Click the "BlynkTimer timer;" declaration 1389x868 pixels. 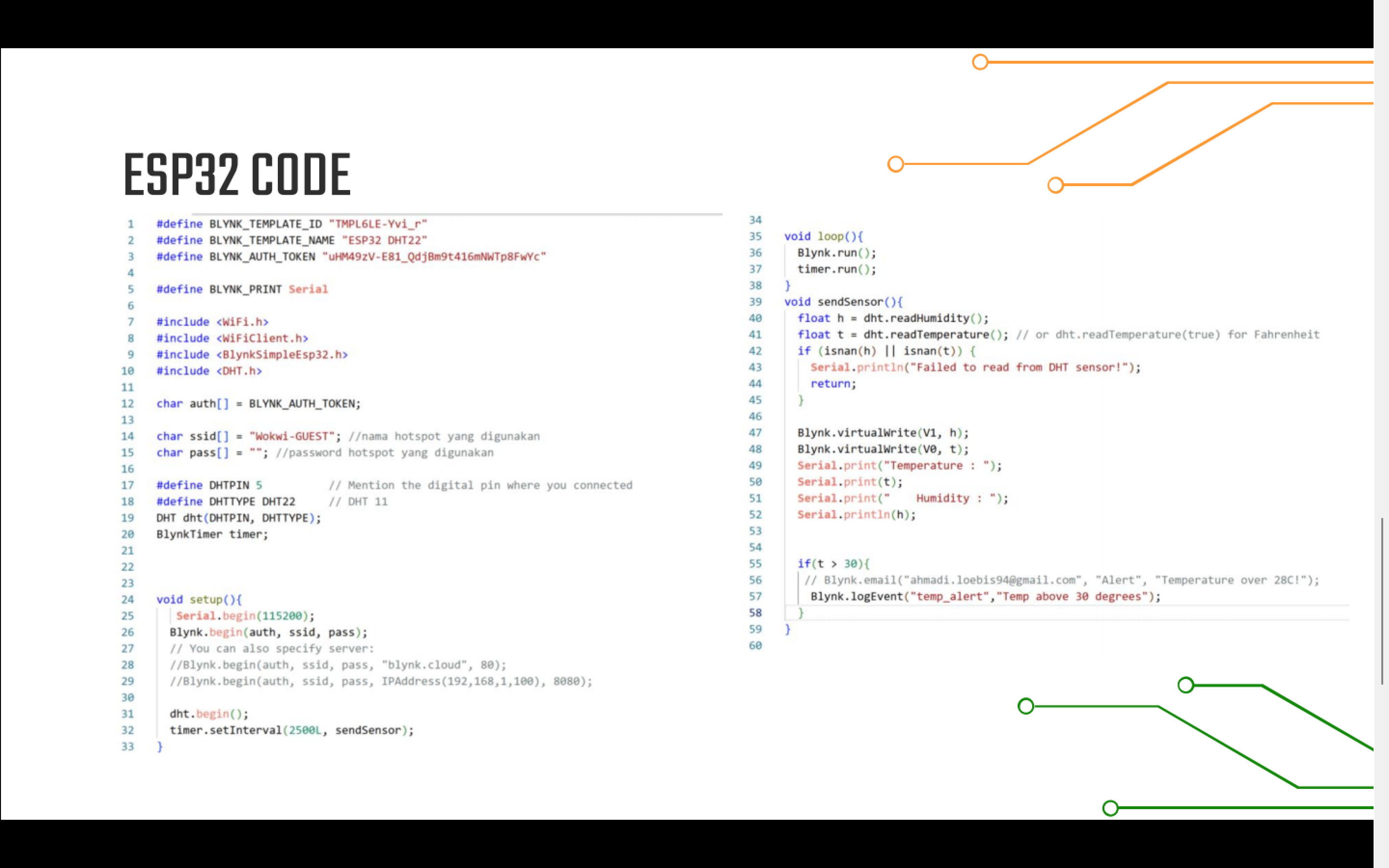(x=212, y=534)
